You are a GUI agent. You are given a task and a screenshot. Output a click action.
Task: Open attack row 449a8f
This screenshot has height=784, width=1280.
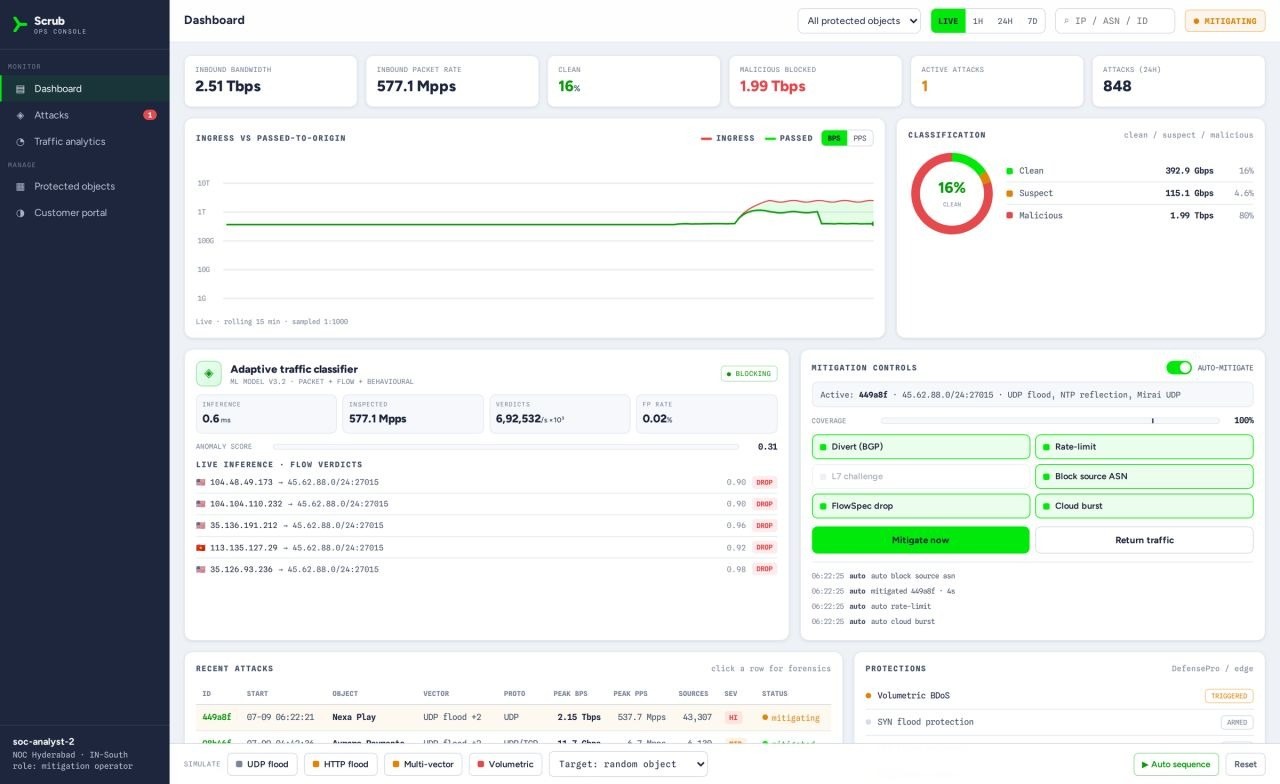pyautogui.click(x=514, y=718)
